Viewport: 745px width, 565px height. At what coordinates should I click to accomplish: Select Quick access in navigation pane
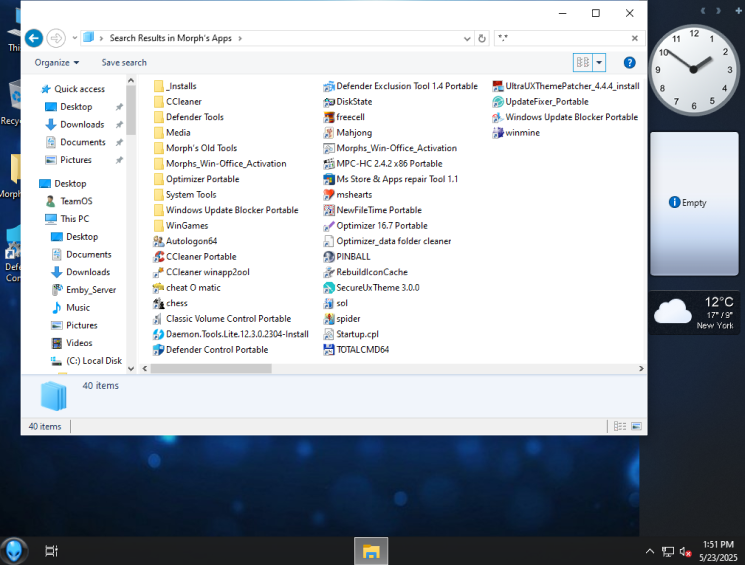tap(79, 89)
